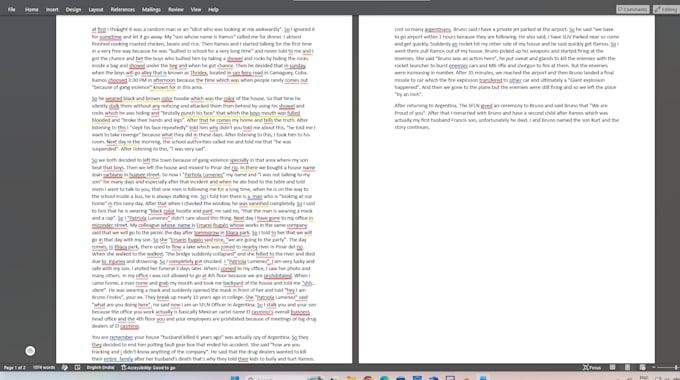Click paragraph starting 'After returning to Argentina'
Screen dimensions: 680x380
[507, 116]
